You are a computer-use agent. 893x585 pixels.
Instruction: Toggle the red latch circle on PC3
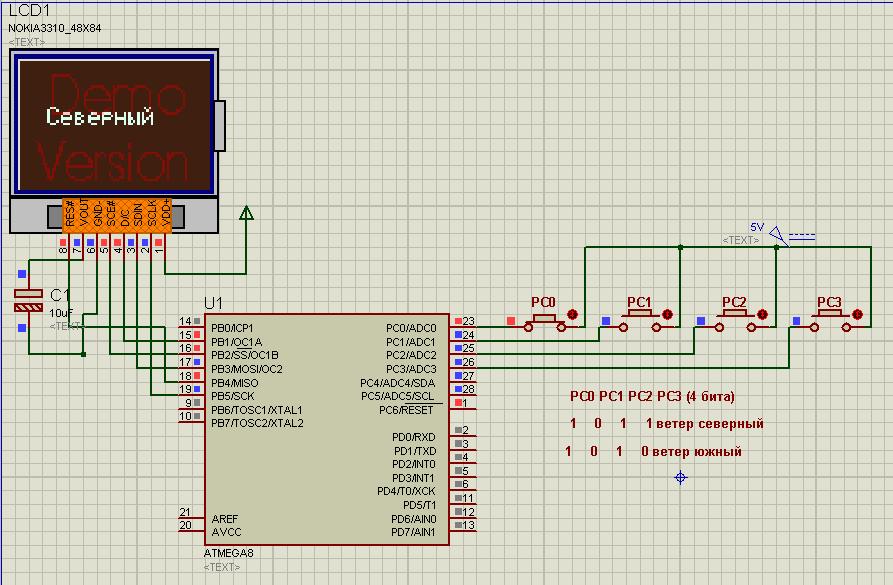(x=860, y=315)
